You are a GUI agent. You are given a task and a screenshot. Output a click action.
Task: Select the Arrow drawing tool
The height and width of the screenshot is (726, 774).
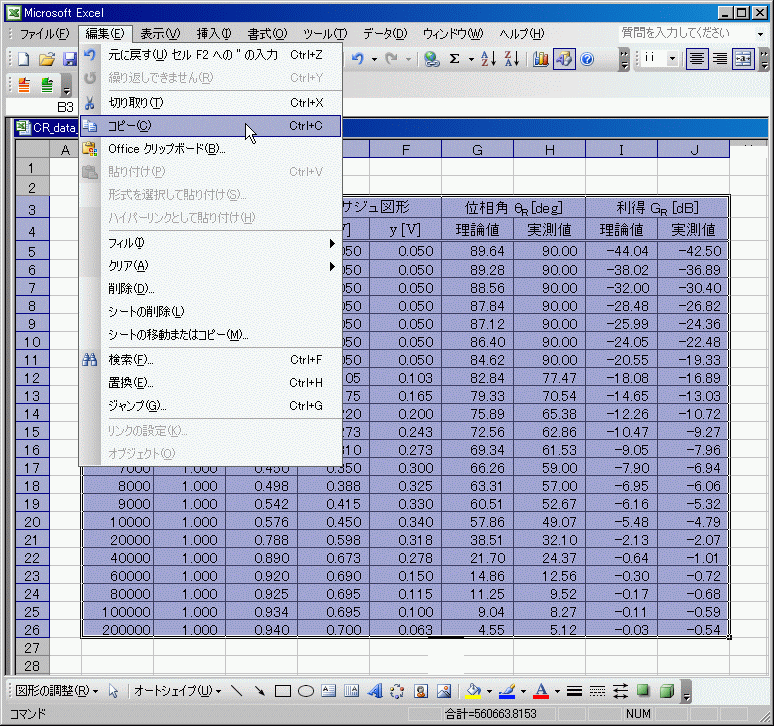tap(260, 691)
